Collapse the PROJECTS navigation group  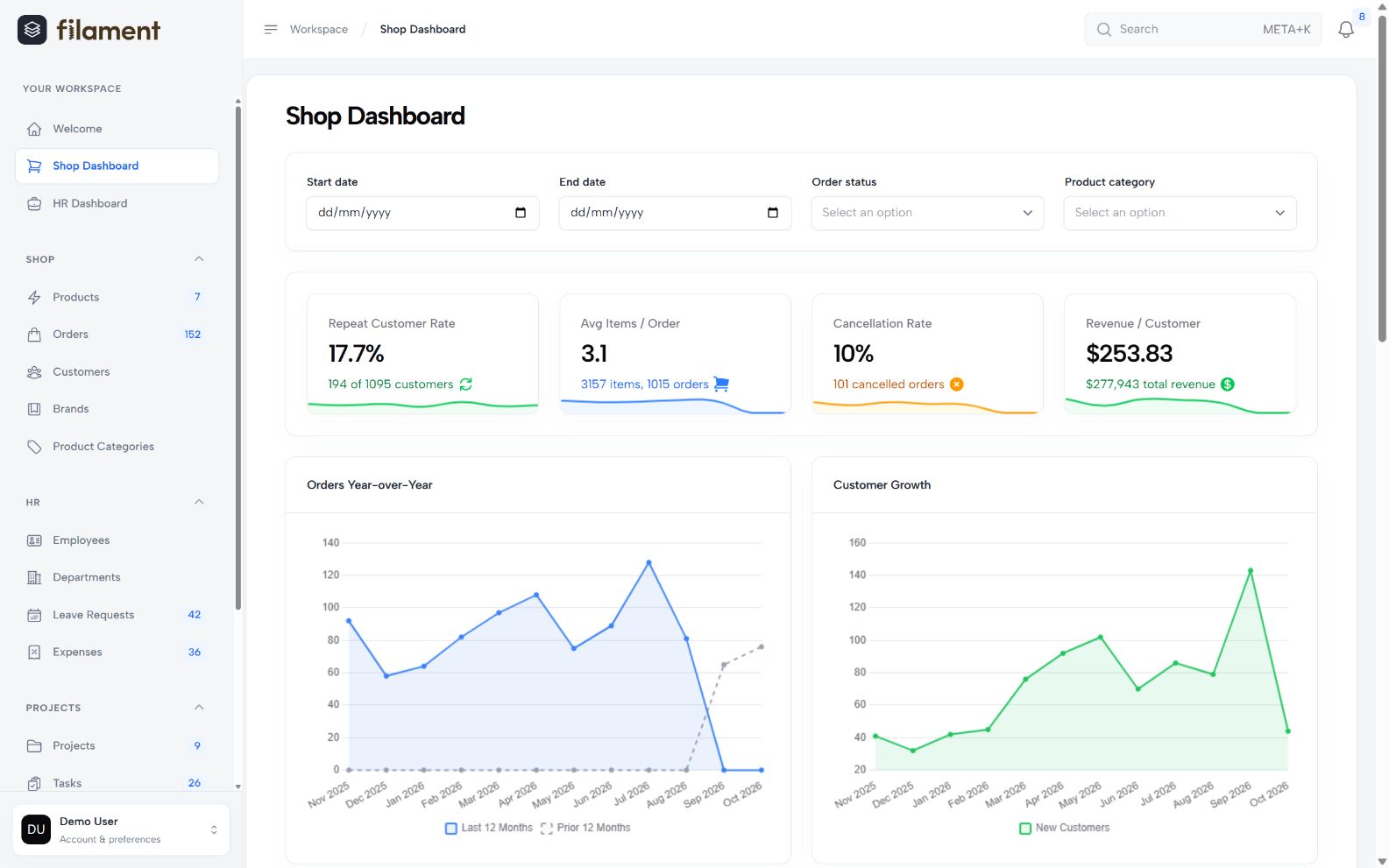(199, 708)
